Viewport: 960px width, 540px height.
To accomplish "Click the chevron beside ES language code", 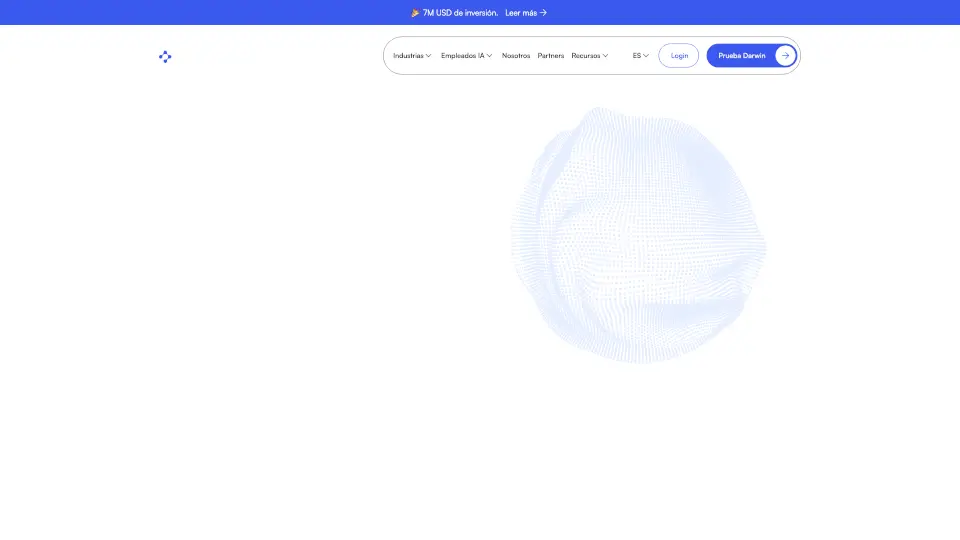I will [x=646, y=56].
